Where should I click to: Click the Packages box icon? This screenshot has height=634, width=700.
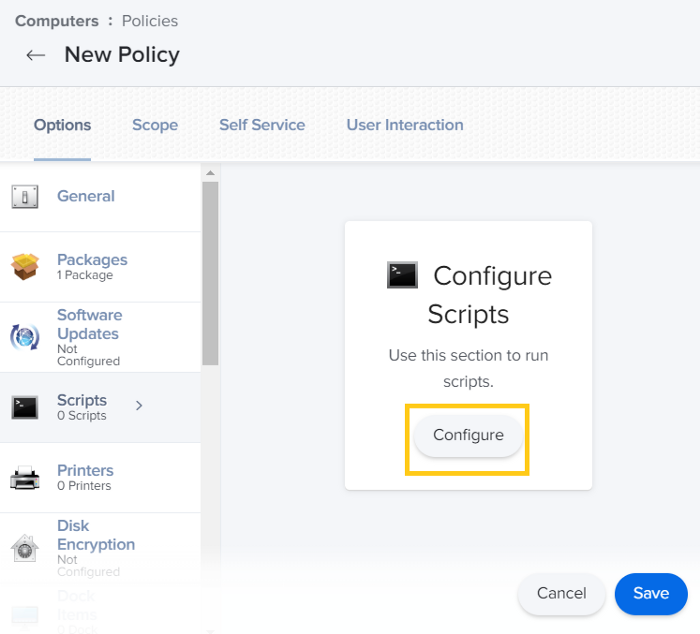(x=25, y=267)
